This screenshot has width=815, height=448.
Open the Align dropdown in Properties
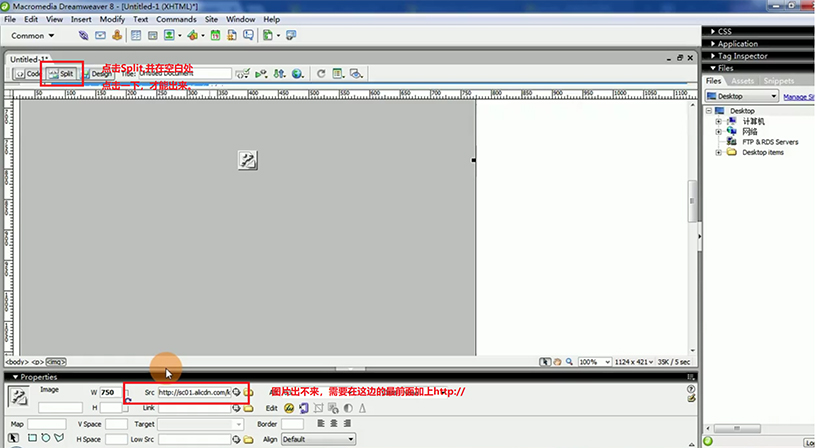coord(318,438)
